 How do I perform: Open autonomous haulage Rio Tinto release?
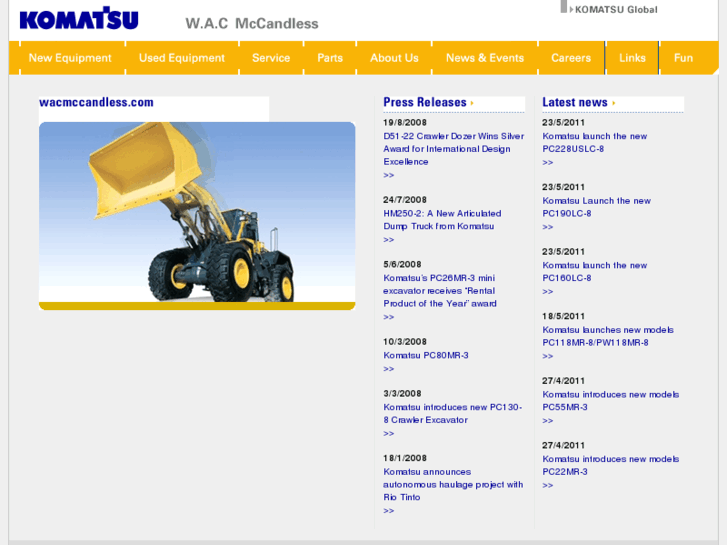coord(453,484)
